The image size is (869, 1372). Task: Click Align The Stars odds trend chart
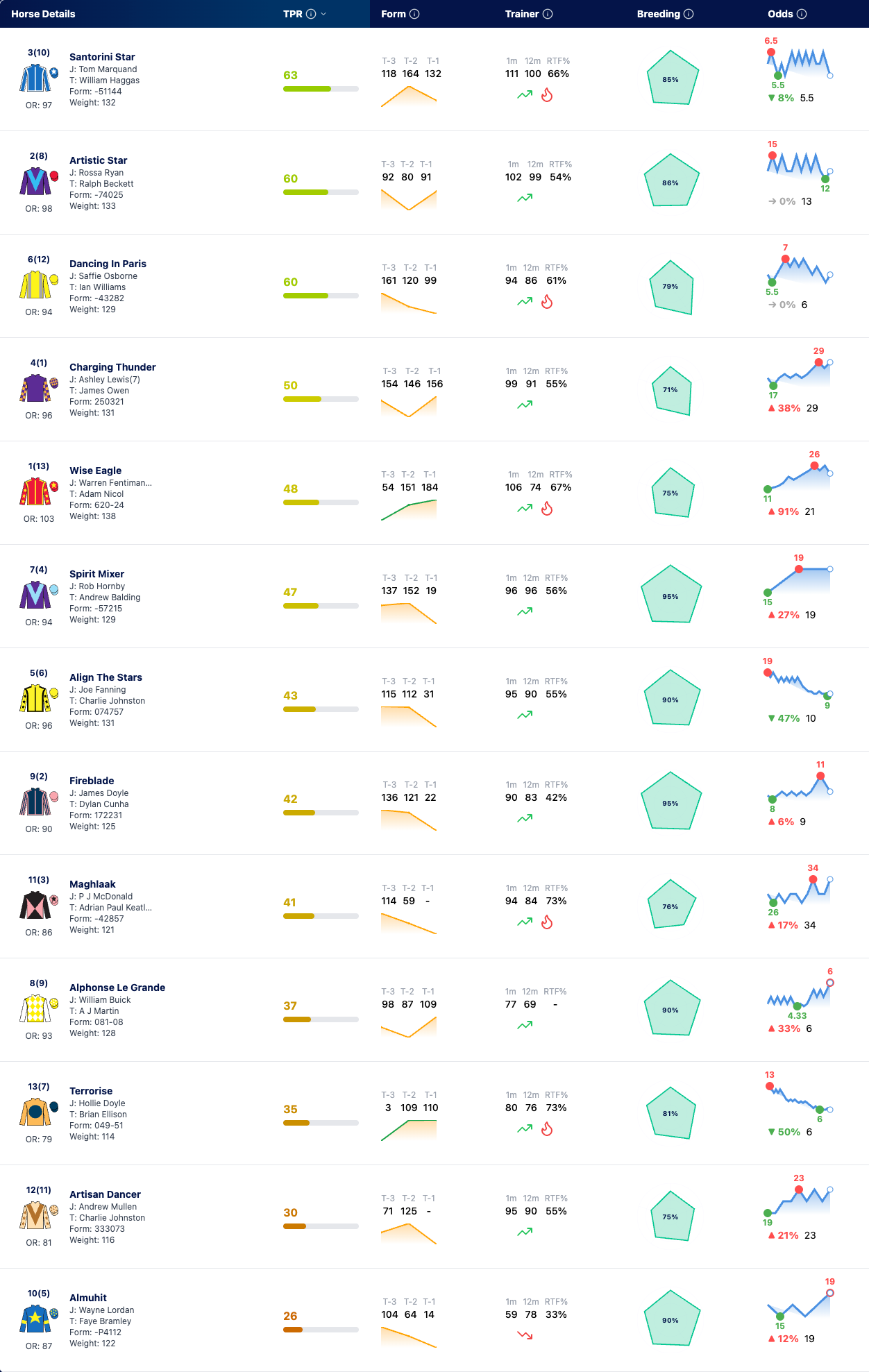(799, 684)
